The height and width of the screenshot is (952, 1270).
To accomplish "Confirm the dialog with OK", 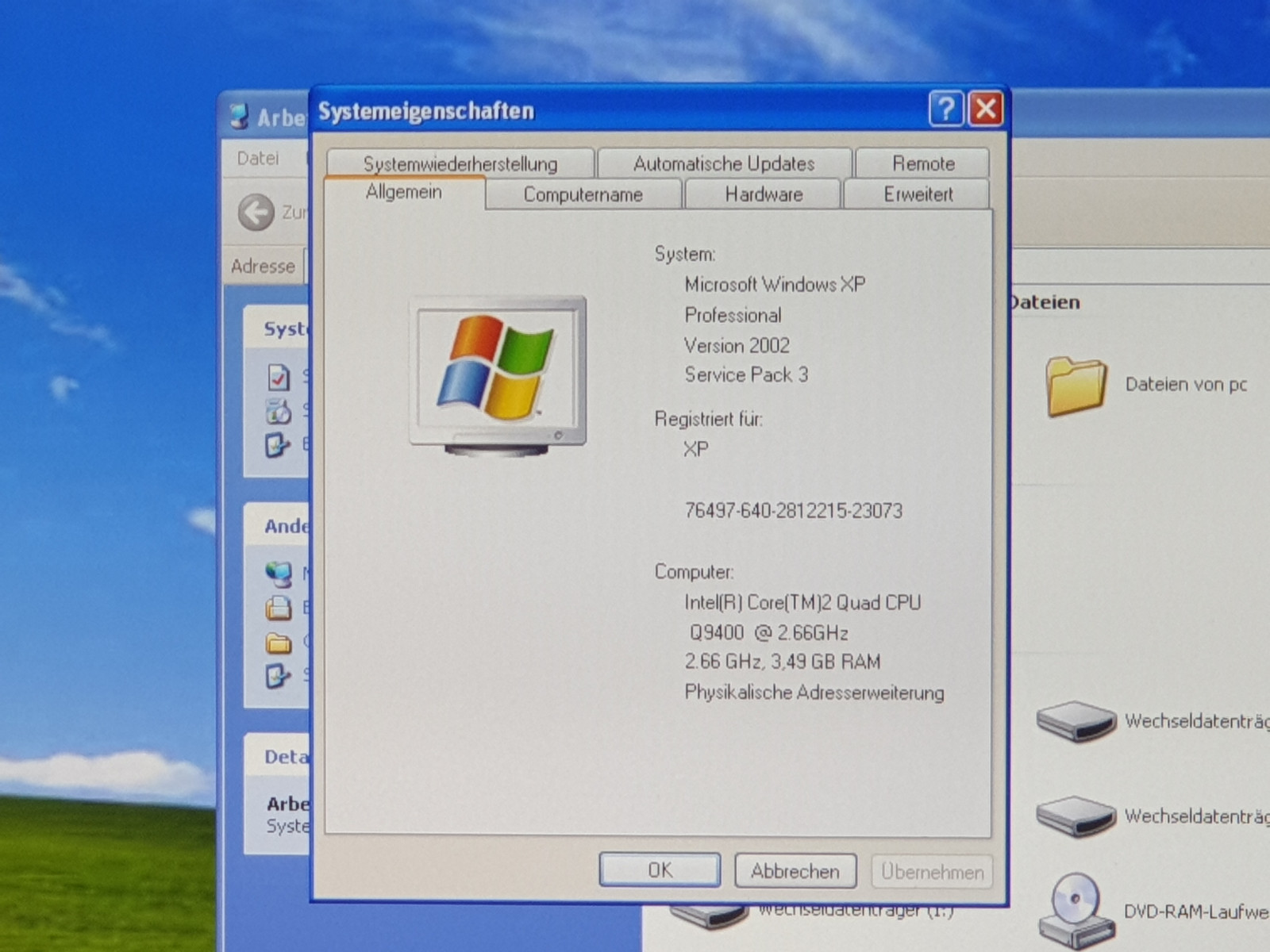I will point(660,871).
